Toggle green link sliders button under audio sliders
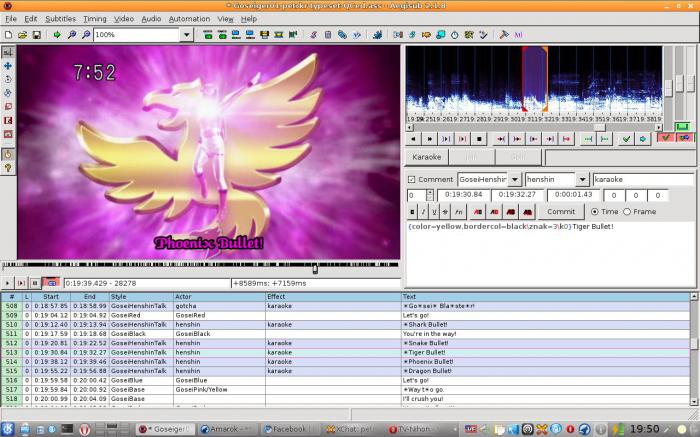The width and height of the screenshot is (700, 437). point(682,127)
